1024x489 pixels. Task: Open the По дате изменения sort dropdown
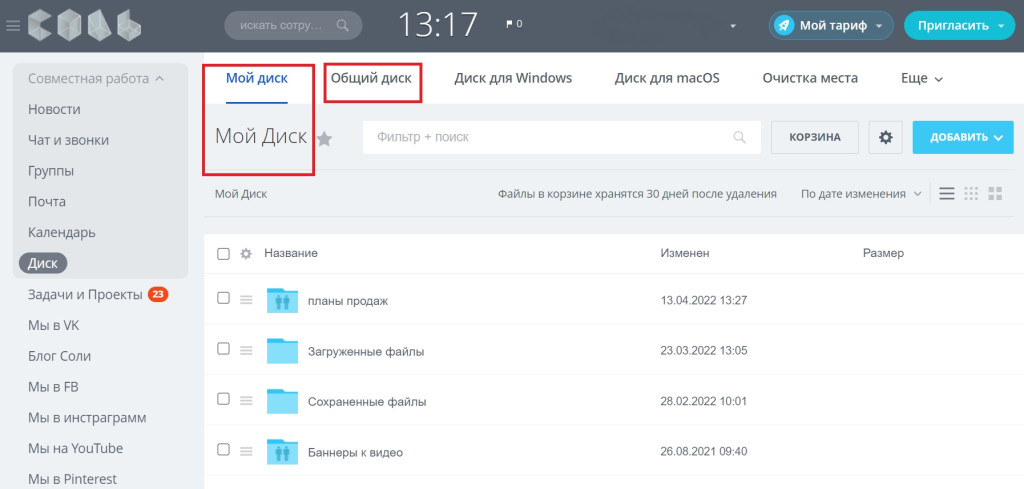[x=861, y=194]
